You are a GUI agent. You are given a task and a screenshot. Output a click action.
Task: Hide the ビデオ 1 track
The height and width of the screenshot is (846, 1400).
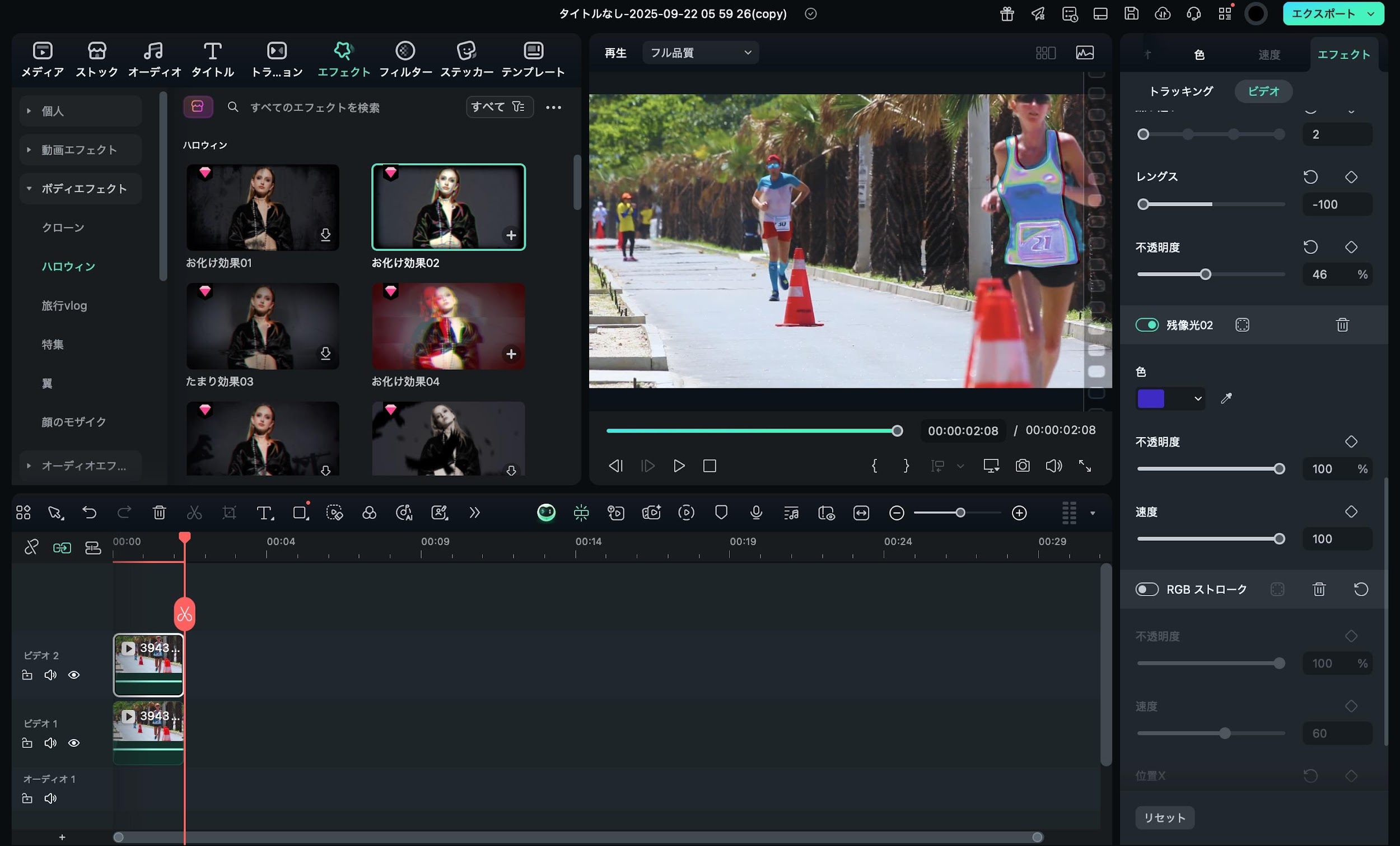74,743
